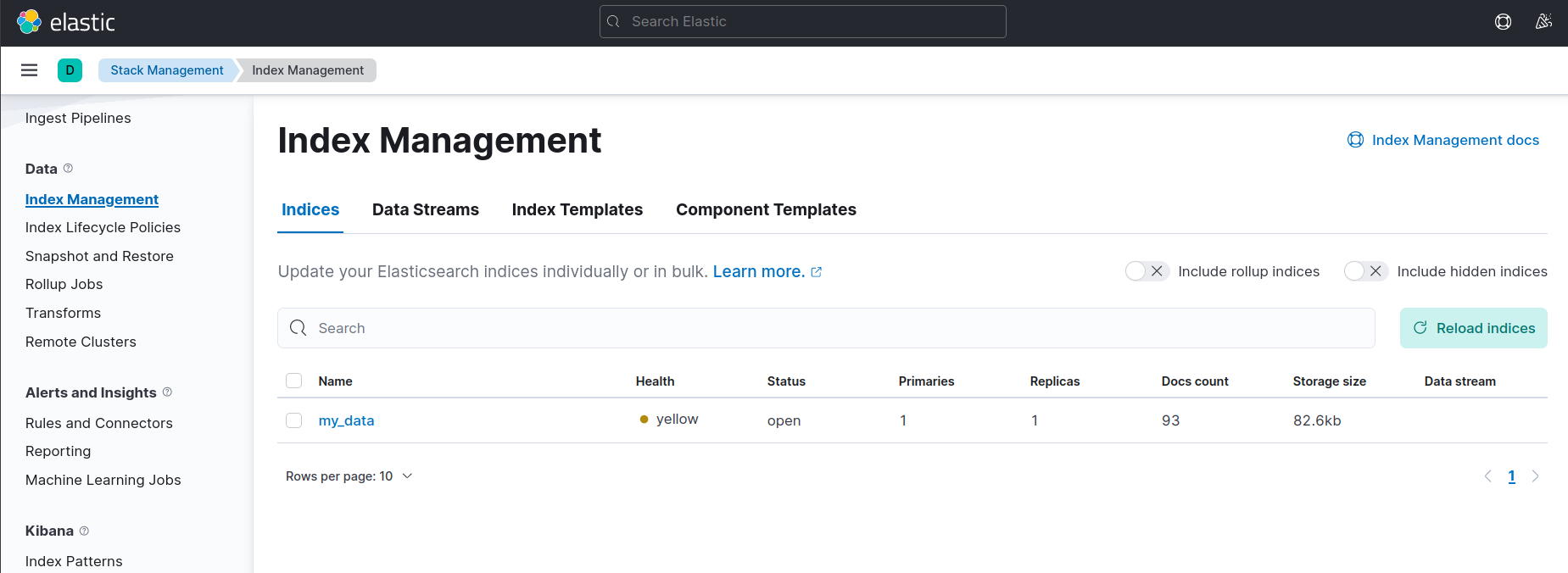Sort by the Data stream column header

pyautogui.click(x=1460, y=381)
